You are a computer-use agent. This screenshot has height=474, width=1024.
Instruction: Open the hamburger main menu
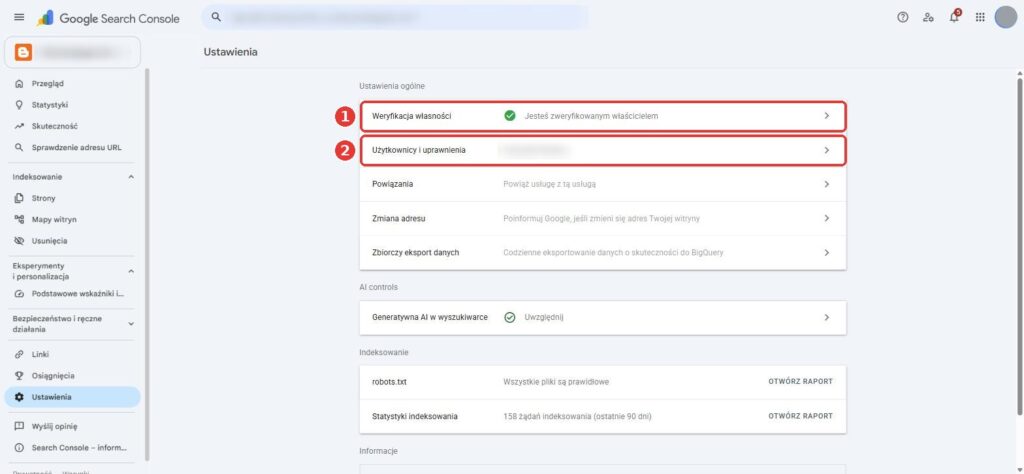19,18
